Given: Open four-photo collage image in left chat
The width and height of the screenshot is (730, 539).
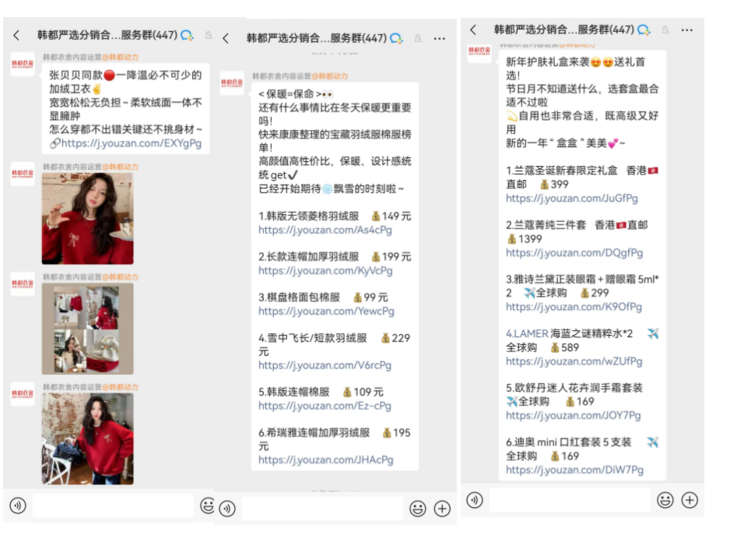Looking at the screenshot, I should (x=88, y=329).
